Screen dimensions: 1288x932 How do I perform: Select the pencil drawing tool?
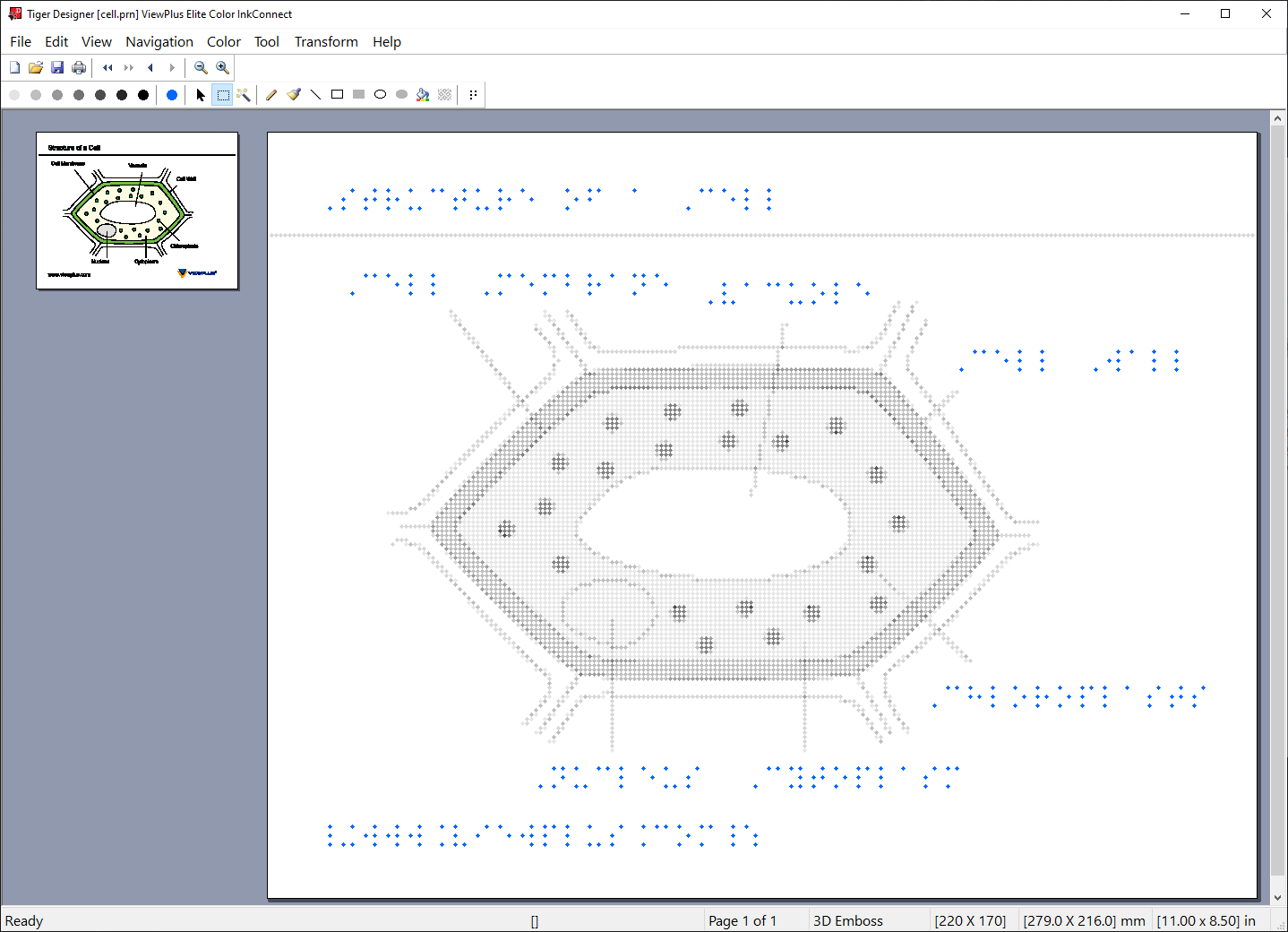(x=271, y=95)
